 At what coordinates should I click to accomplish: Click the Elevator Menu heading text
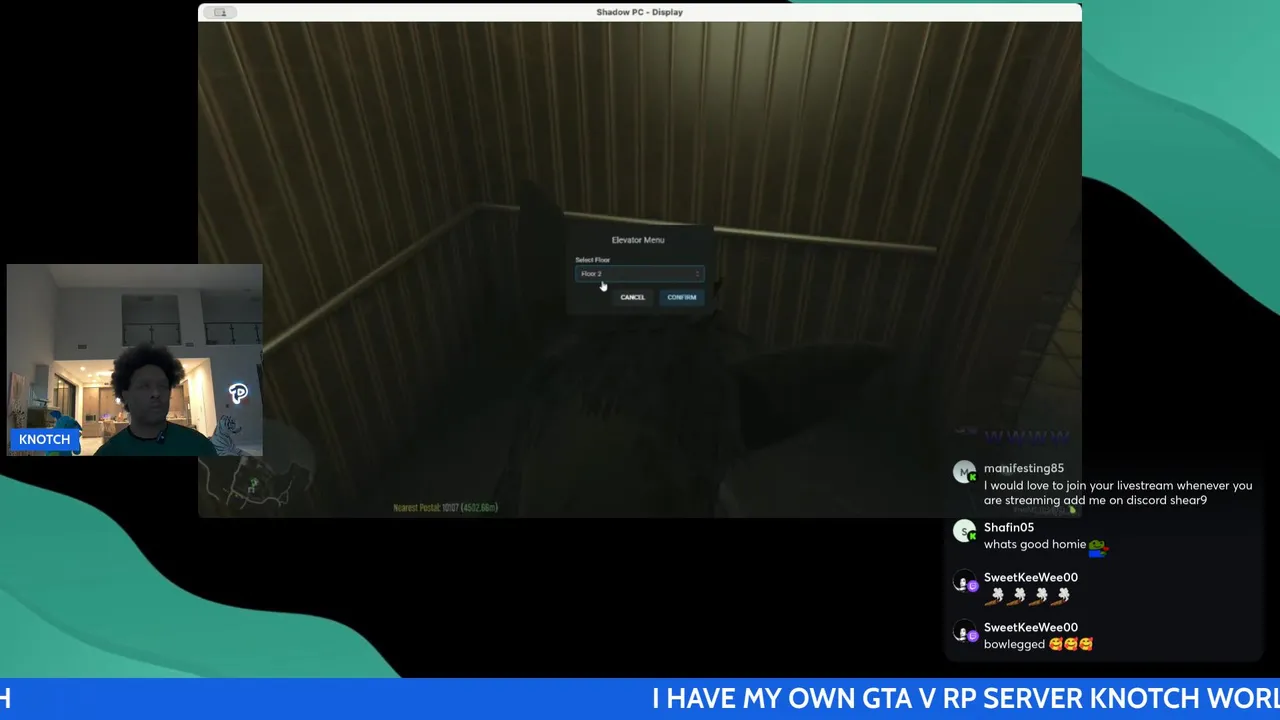[x=638, y=240]
